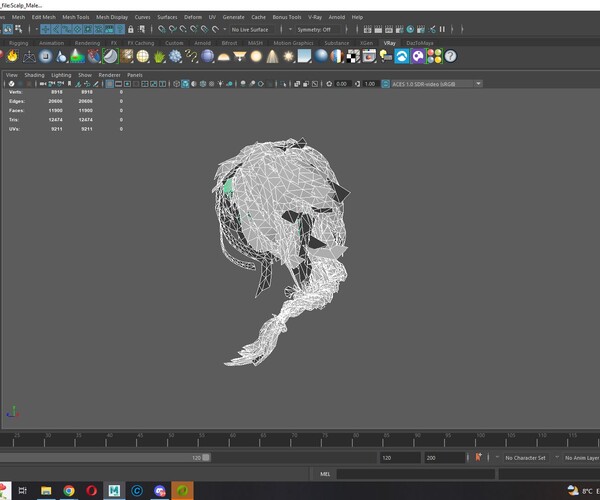The width and height of the screenshot is (600, 500).
Task: Open the Mesh Tools menu
Action: pos(76,17)
